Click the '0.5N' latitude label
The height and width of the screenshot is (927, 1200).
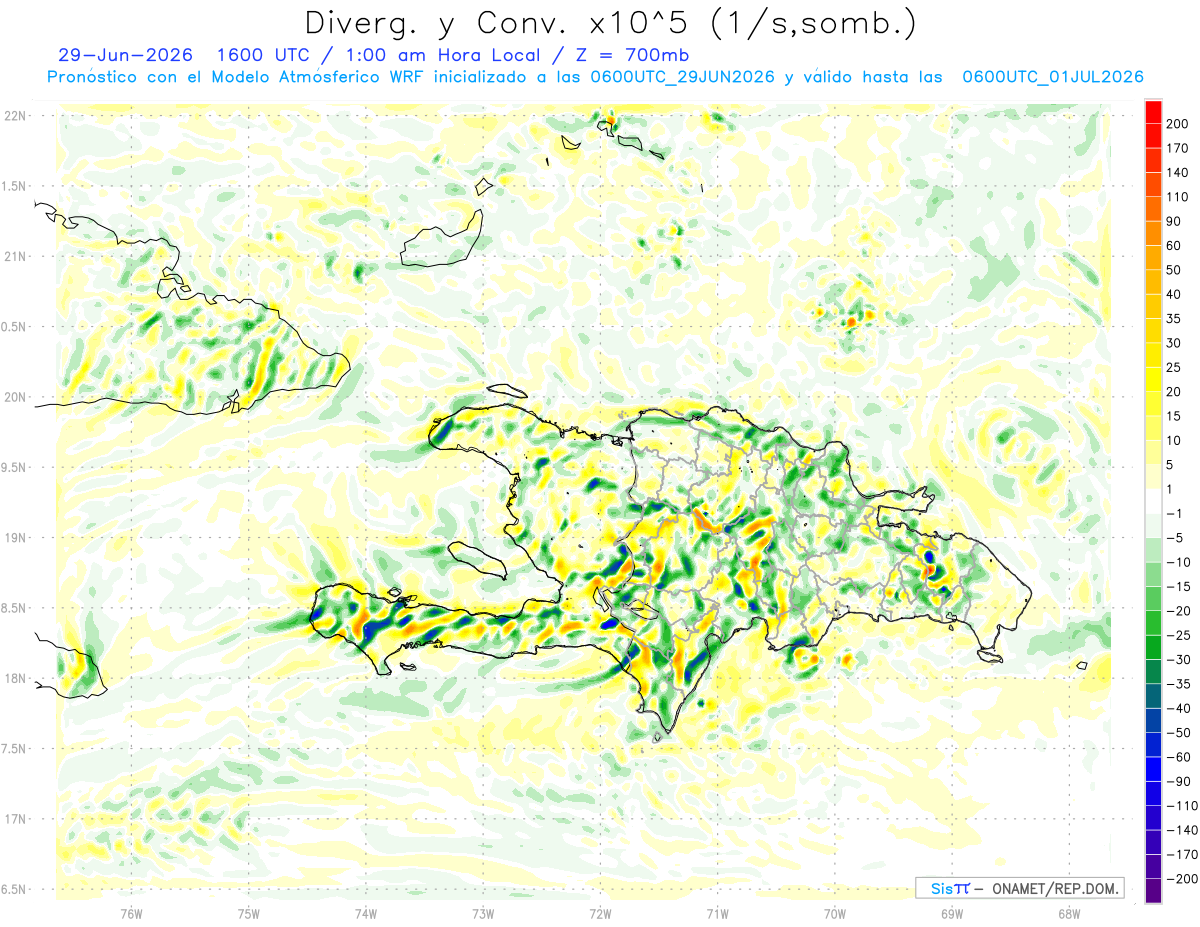click(13, 327)
